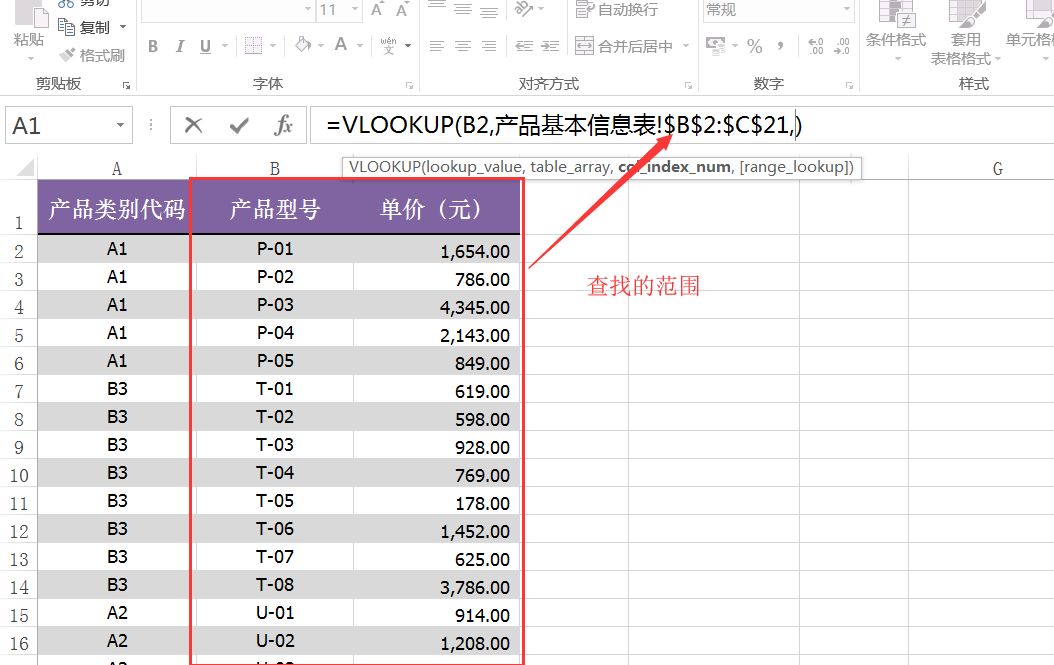The height and width of the screenshot is (665, 1054).
Task: Click the col_index_num argument in tooltip
Action: pos(674,167)
